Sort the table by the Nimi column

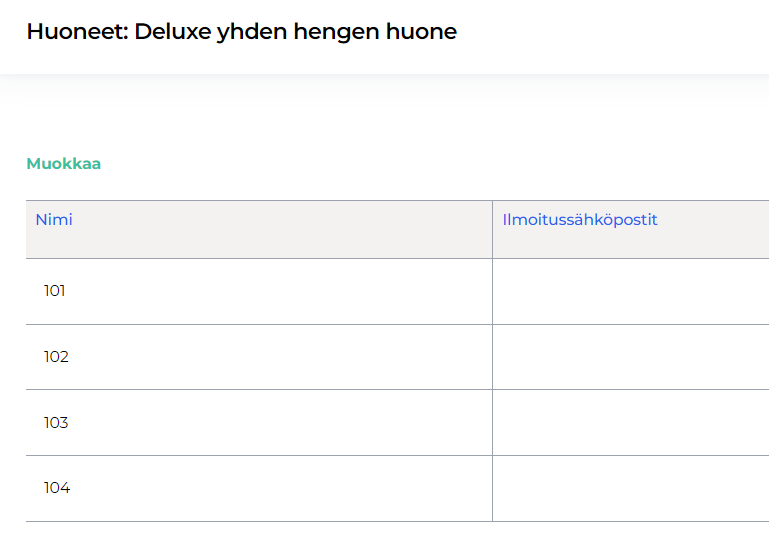[54, 220]
